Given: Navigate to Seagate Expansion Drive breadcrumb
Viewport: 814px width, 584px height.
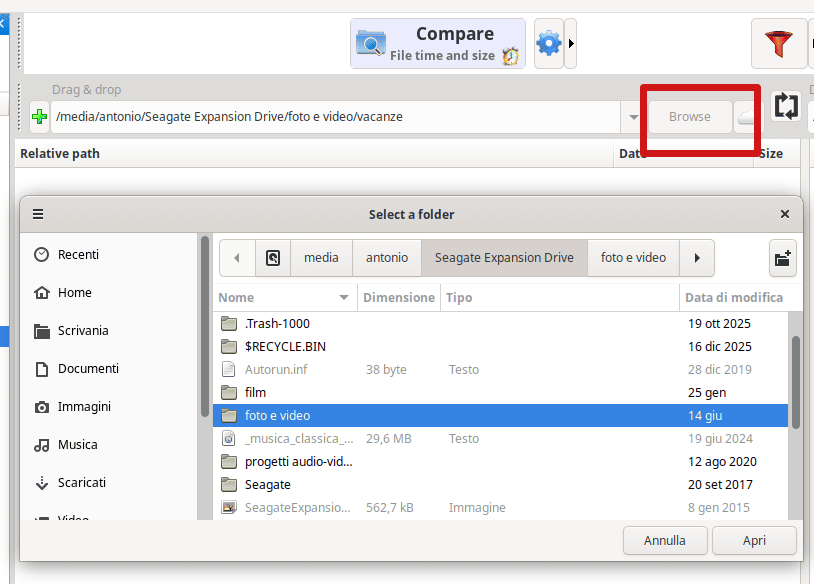Looking at the screenshot, I should tap(504, 258).
